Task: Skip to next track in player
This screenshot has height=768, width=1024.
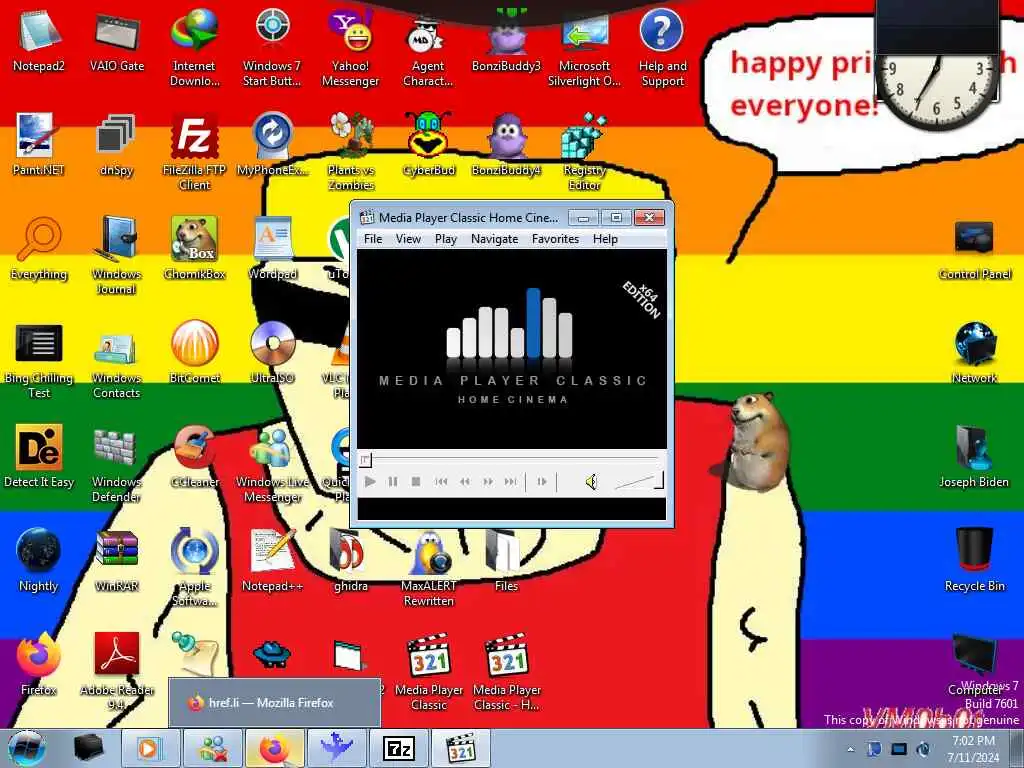Action: 511,482
